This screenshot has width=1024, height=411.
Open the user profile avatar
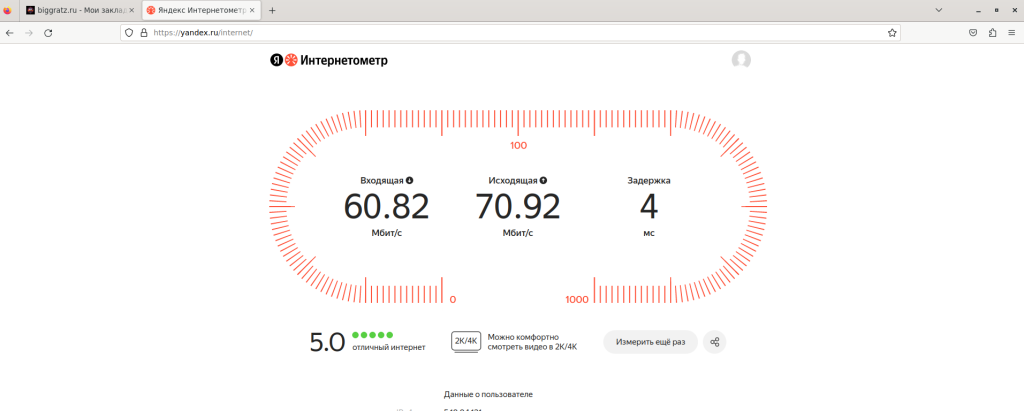(x=741, y=60)
